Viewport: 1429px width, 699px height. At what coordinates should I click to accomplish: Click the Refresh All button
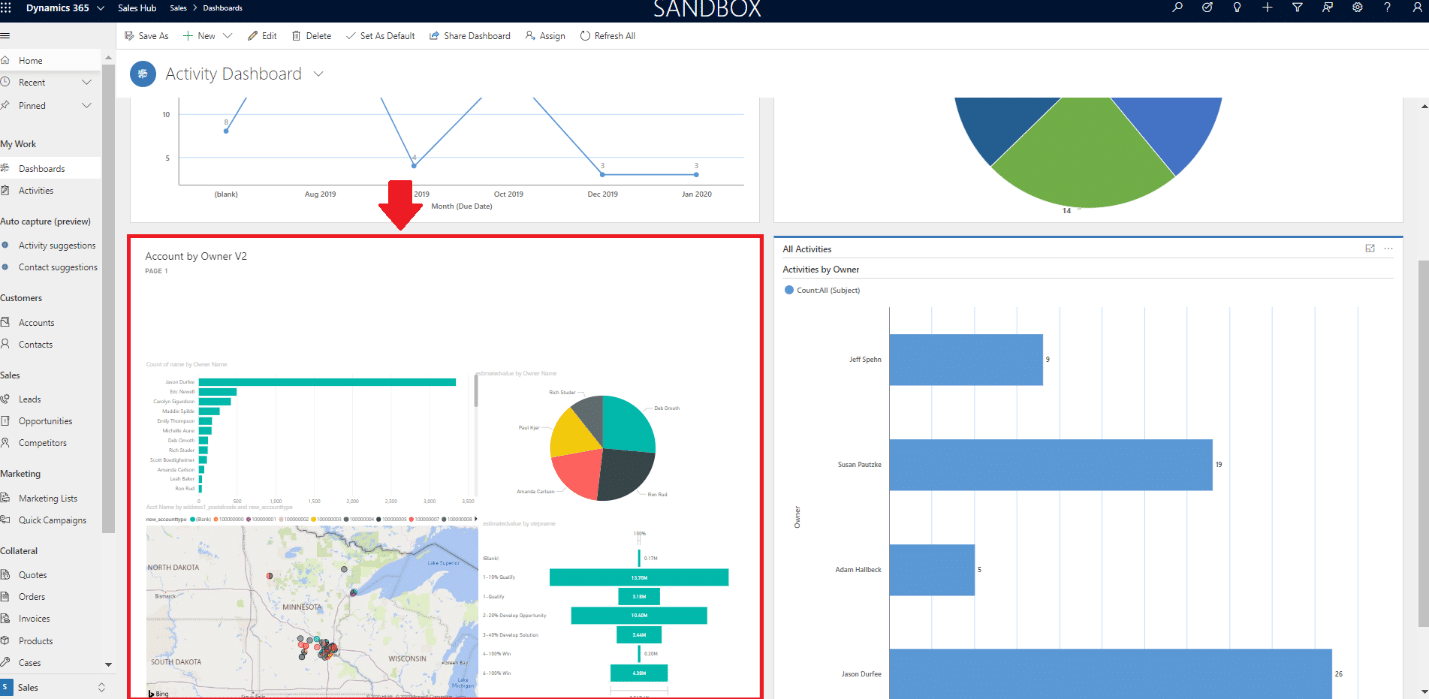(607, 36)
